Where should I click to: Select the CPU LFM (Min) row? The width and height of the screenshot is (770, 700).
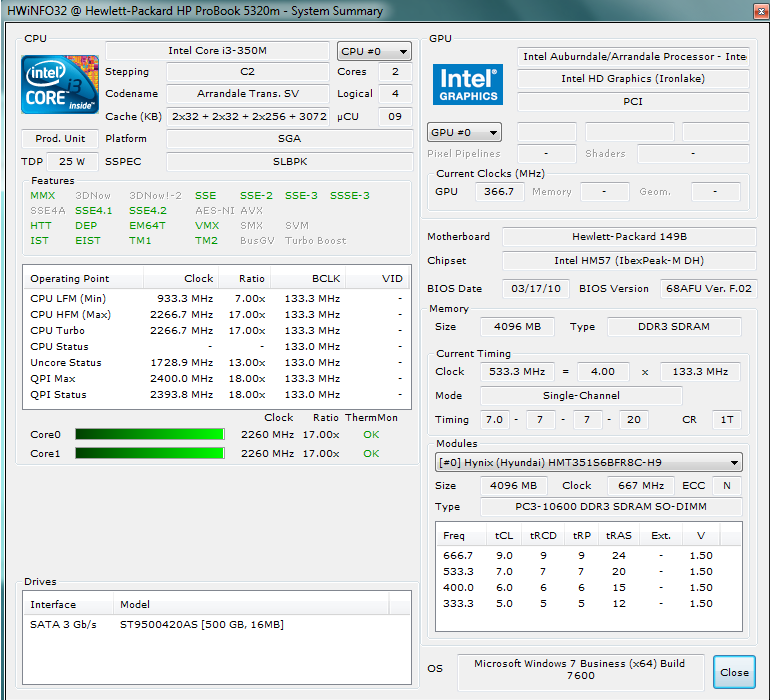pyautogui.click(x=217, y=299)
